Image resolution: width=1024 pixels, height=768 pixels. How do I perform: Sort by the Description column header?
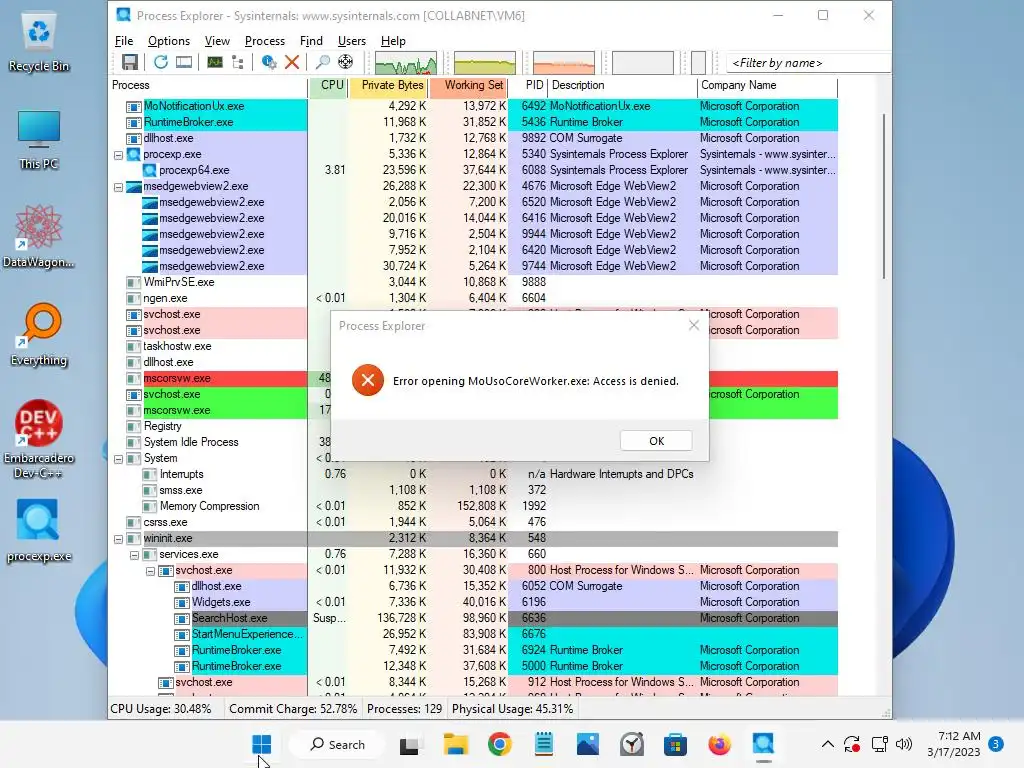[622, 86]
